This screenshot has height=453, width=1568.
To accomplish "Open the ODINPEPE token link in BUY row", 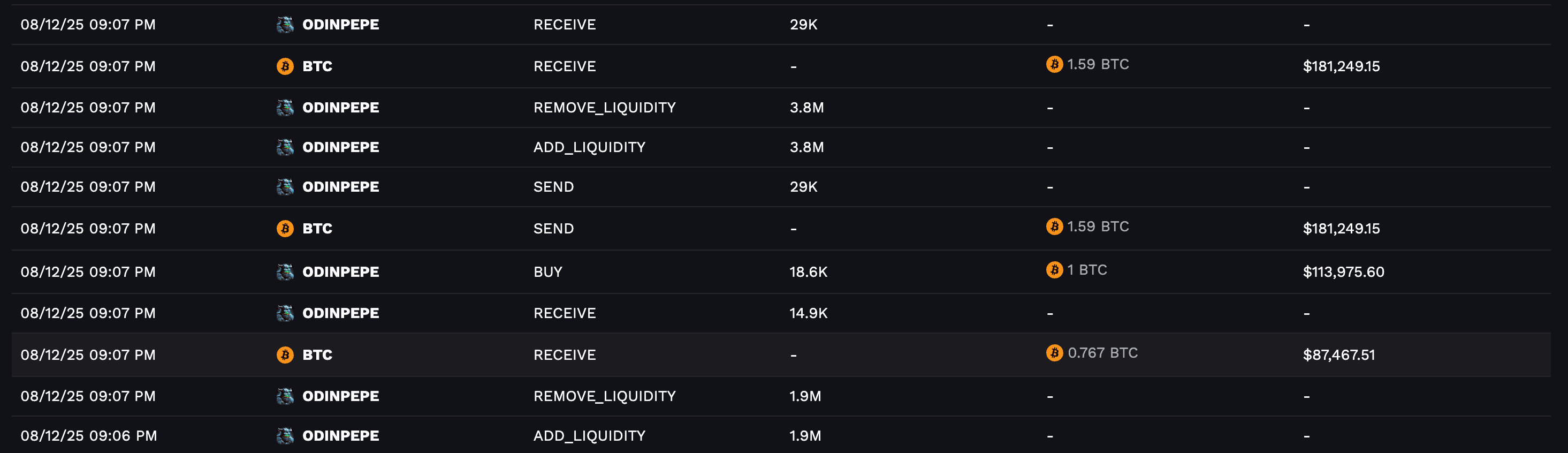I will 340,271.
